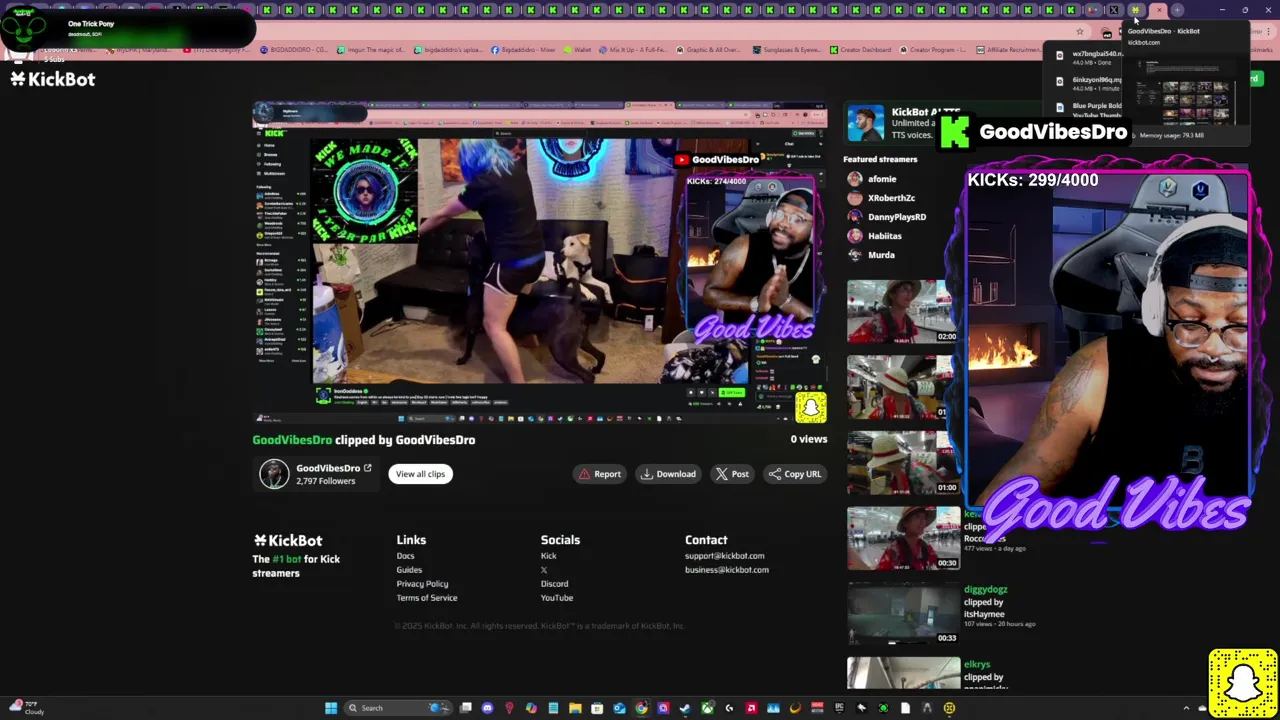Open the 01:00 clip thumbnail
Image resolution: width=1280 pixels, height=720 pixels.
(903, 463)
